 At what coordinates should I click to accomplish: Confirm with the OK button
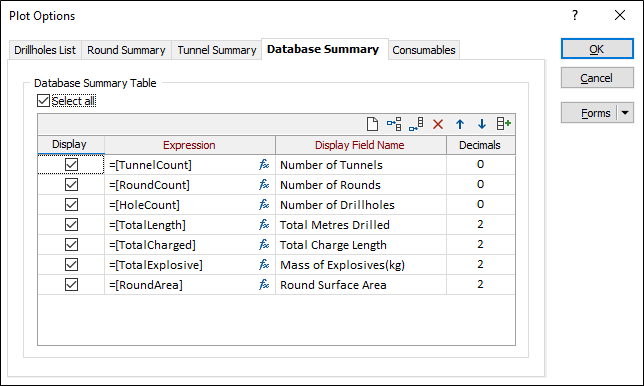pos(597,49)
